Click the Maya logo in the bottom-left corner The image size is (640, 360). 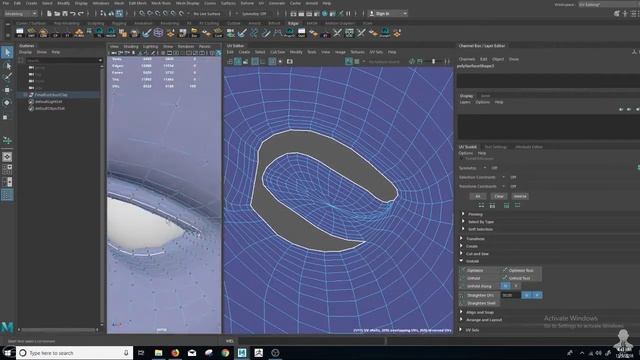tap(7, 327)
